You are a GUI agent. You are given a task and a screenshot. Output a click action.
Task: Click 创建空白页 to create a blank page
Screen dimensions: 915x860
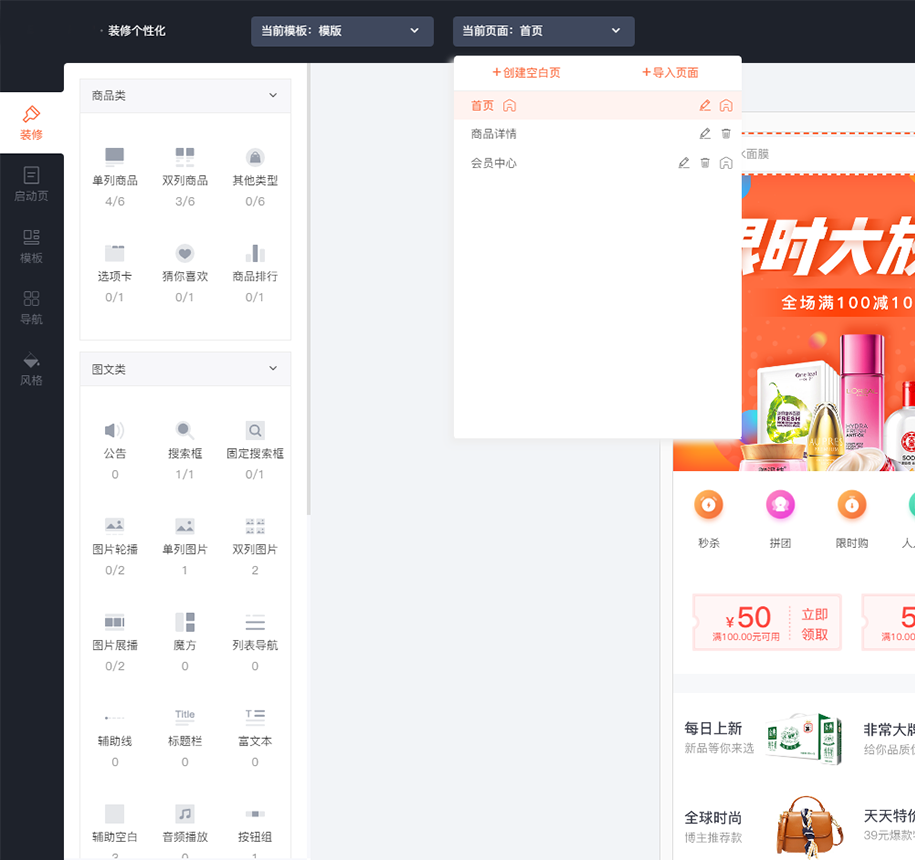coord(526,72)
